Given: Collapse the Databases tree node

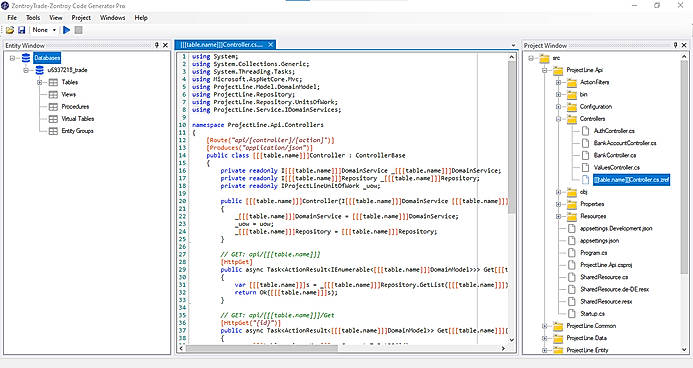Looking at the screenshot, I should coord(12,58).
